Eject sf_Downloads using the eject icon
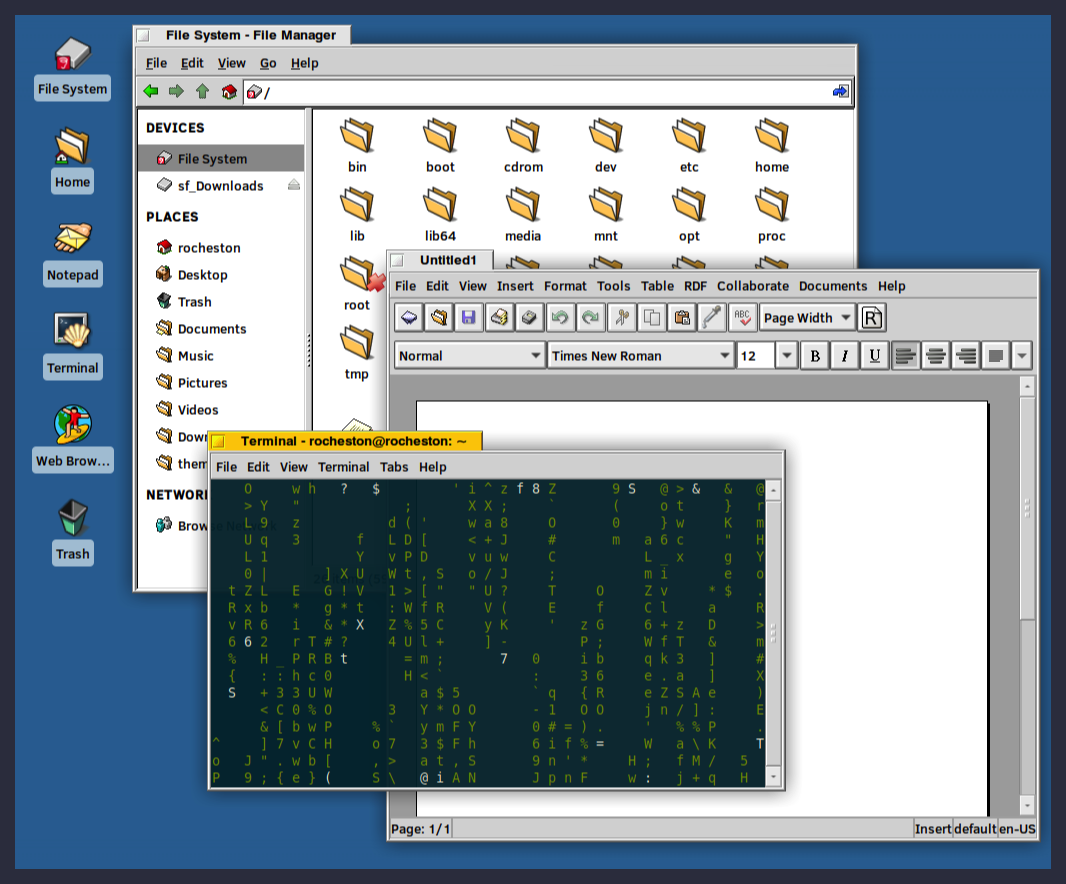 click(x=294, y=185)
